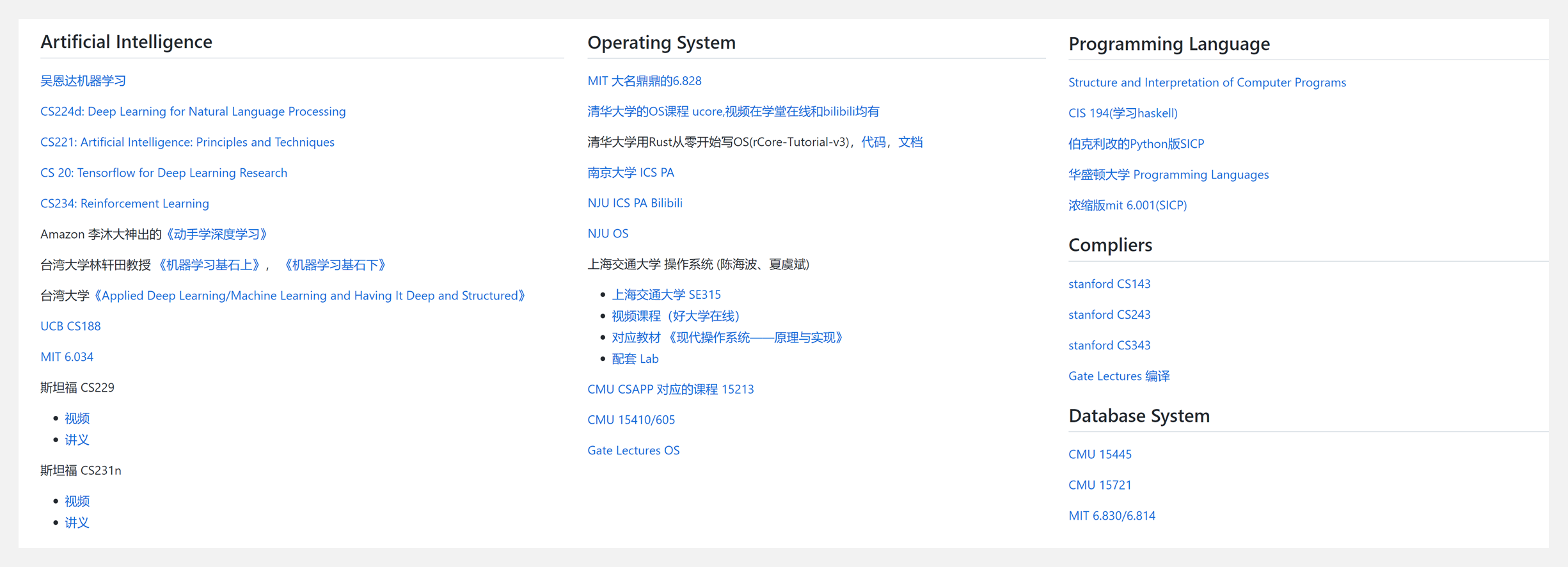
Task: Open NJU ICS PA Bilibili link
Action: tap(635, 203)
